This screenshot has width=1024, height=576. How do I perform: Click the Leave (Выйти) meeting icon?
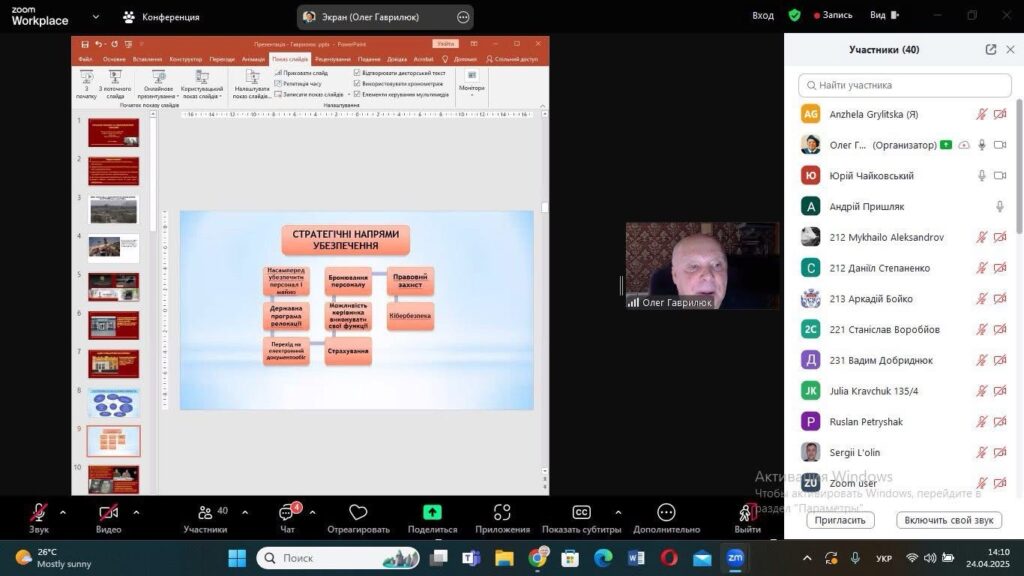coord(747,513)
